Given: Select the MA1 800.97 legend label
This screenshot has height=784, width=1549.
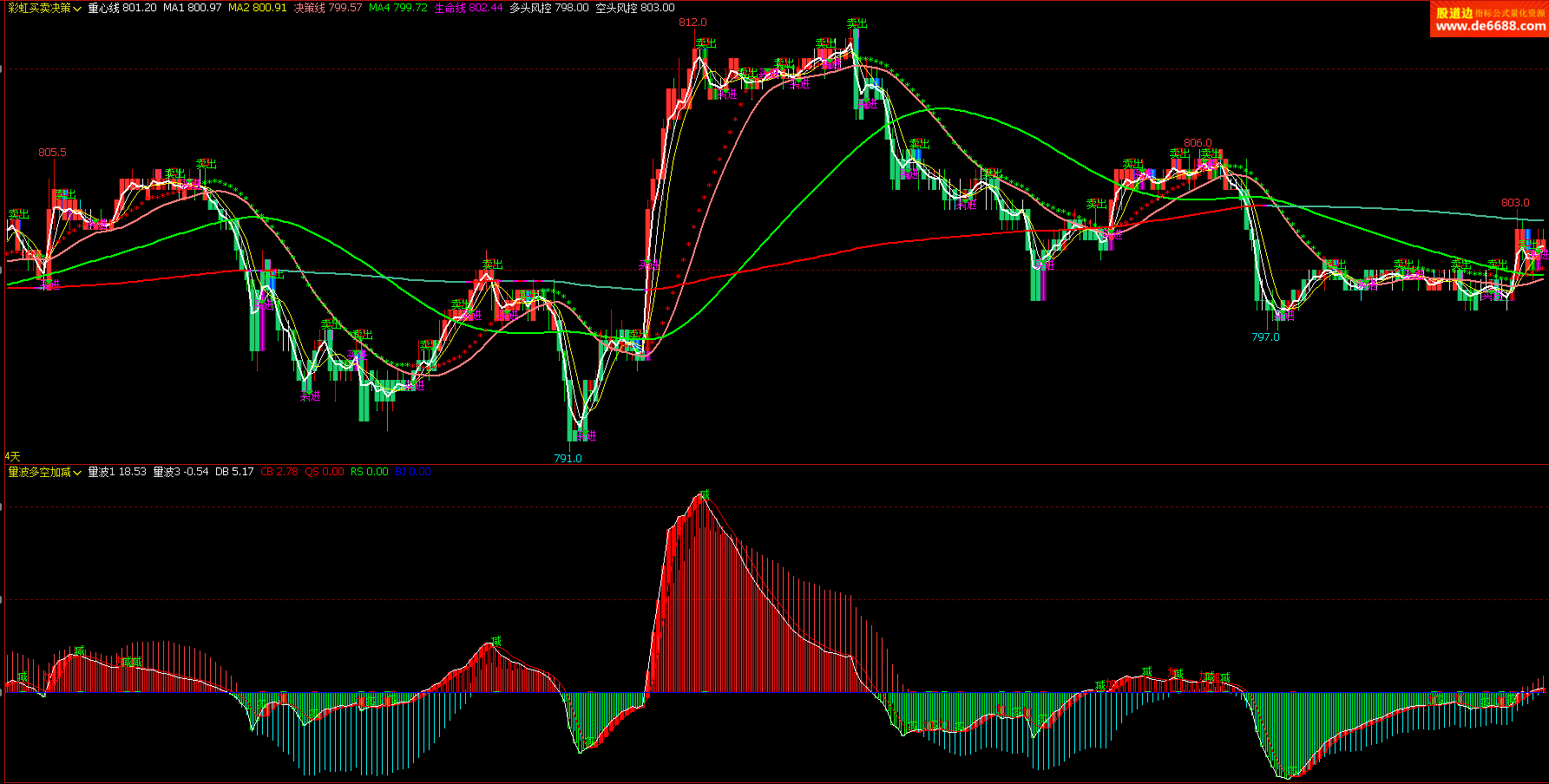Looking at the screenshot, I should [192, 8].
